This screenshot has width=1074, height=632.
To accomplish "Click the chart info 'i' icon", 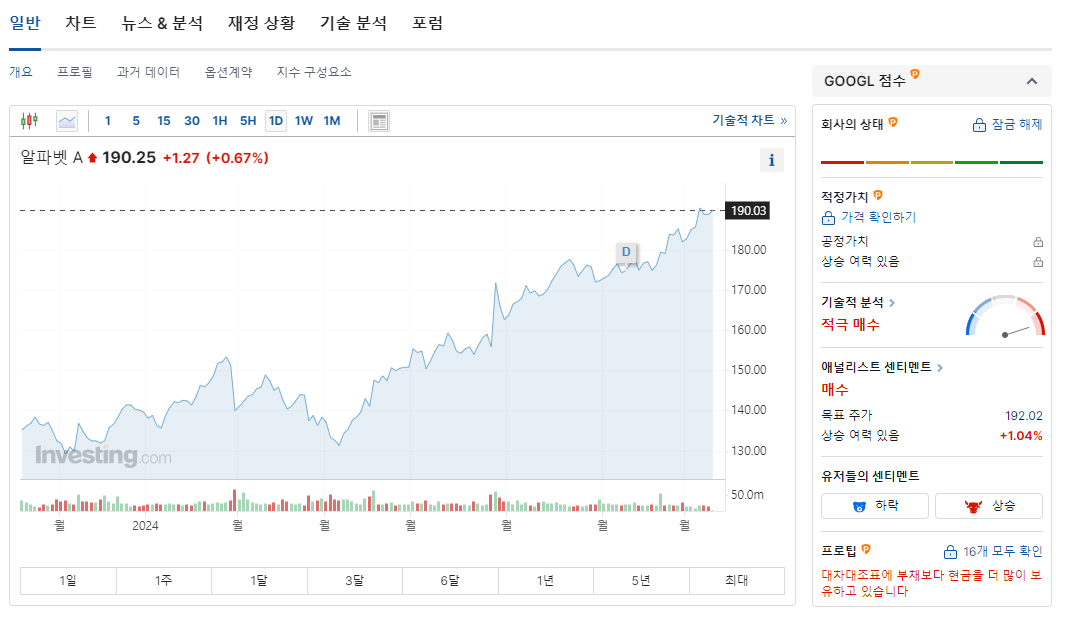I will coord(771,160).
